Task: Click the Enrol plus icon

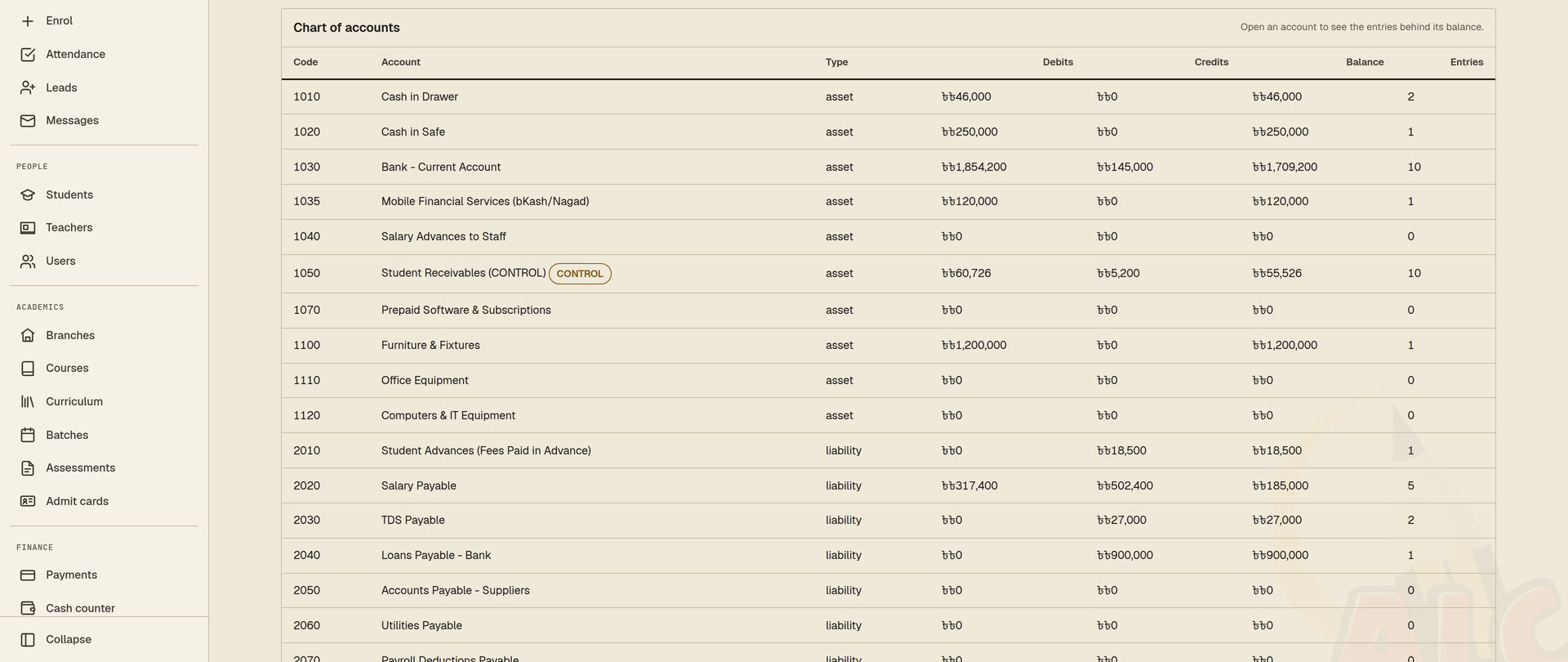Action: pos(28,21)
